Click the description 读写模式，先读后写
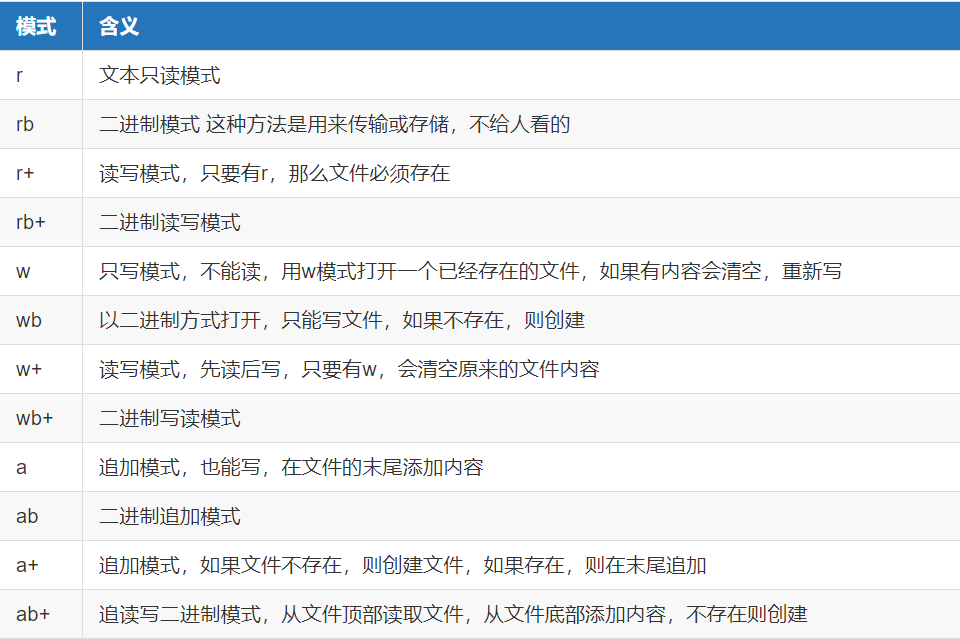The image size is (960, 639). tap(349, 369)
